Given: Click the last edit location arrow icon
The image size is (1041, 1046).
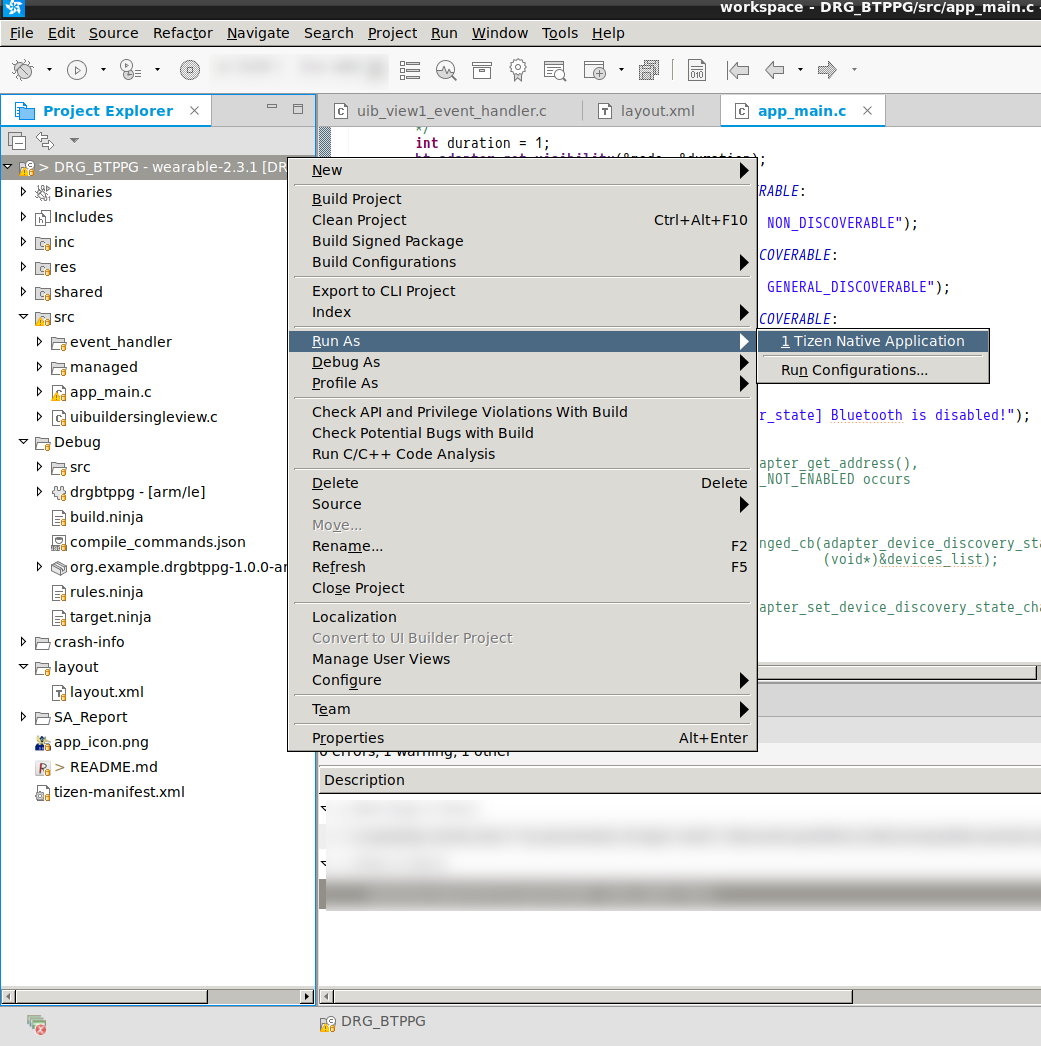Looking at the screenshot, I should pyautogui.click(x=738, y=70).
